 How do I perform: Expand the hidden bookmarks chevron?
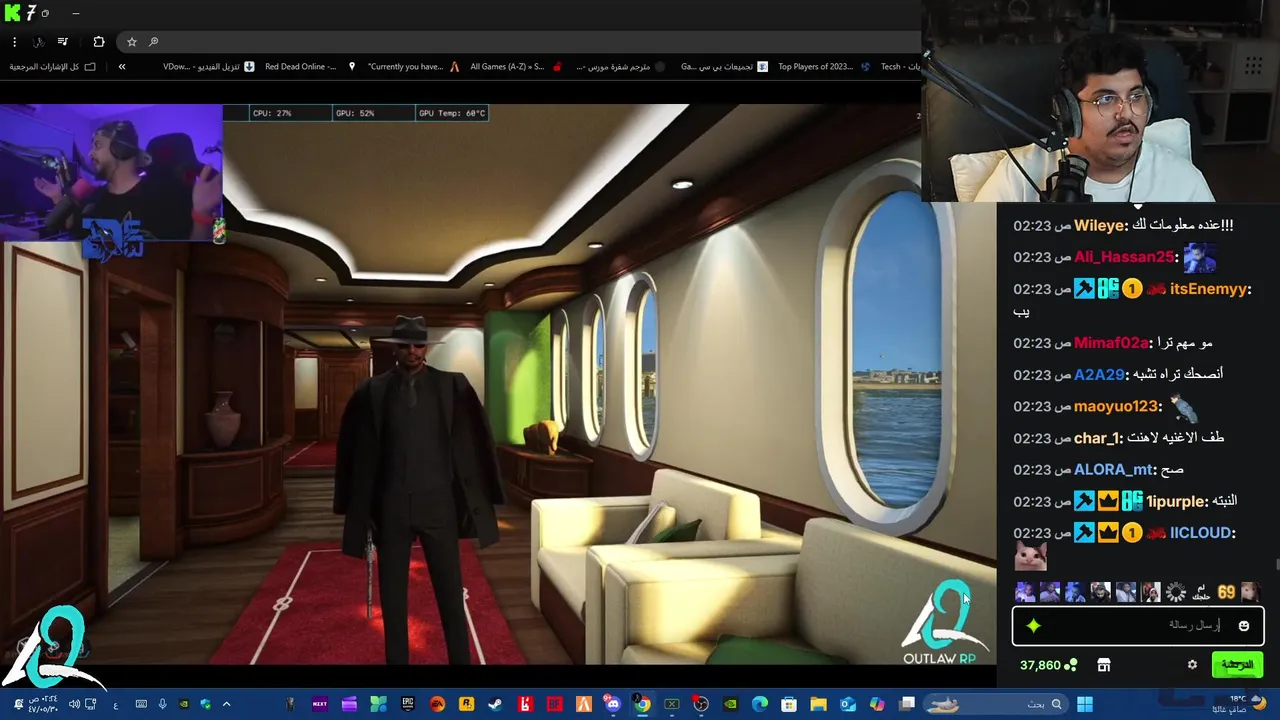(x=122, y=67)
